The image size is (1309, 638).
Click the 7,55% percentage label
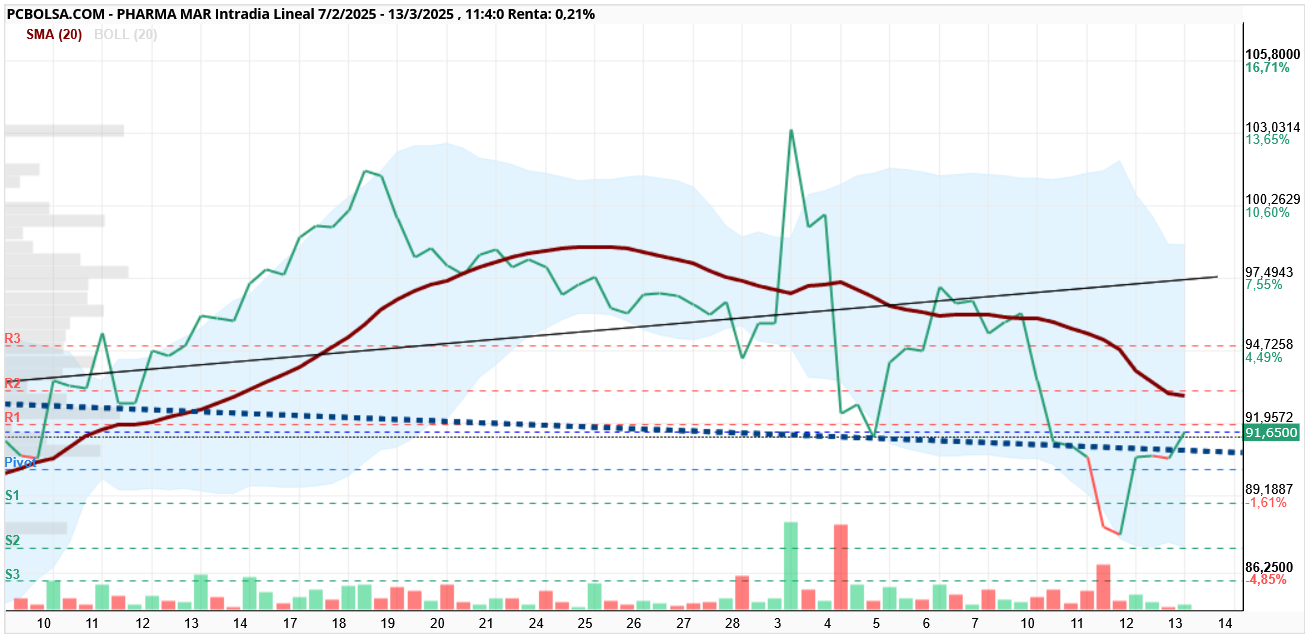coord(1264,285)
